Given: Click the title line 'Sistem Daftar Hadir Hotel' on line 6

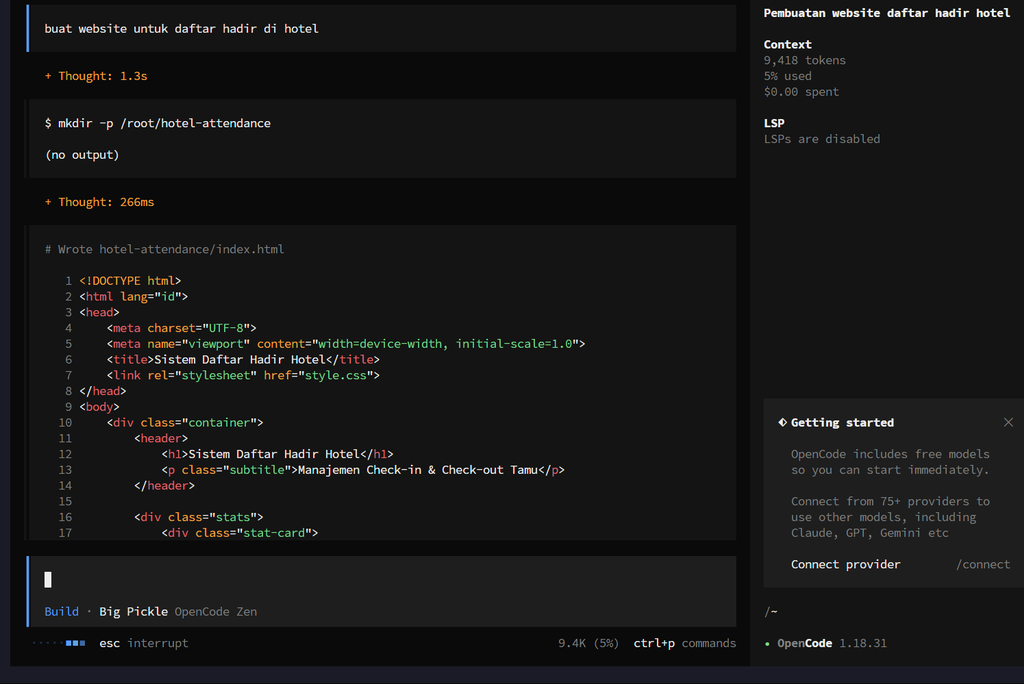Looking at the screenshot, I should click(x=243, y=359).
